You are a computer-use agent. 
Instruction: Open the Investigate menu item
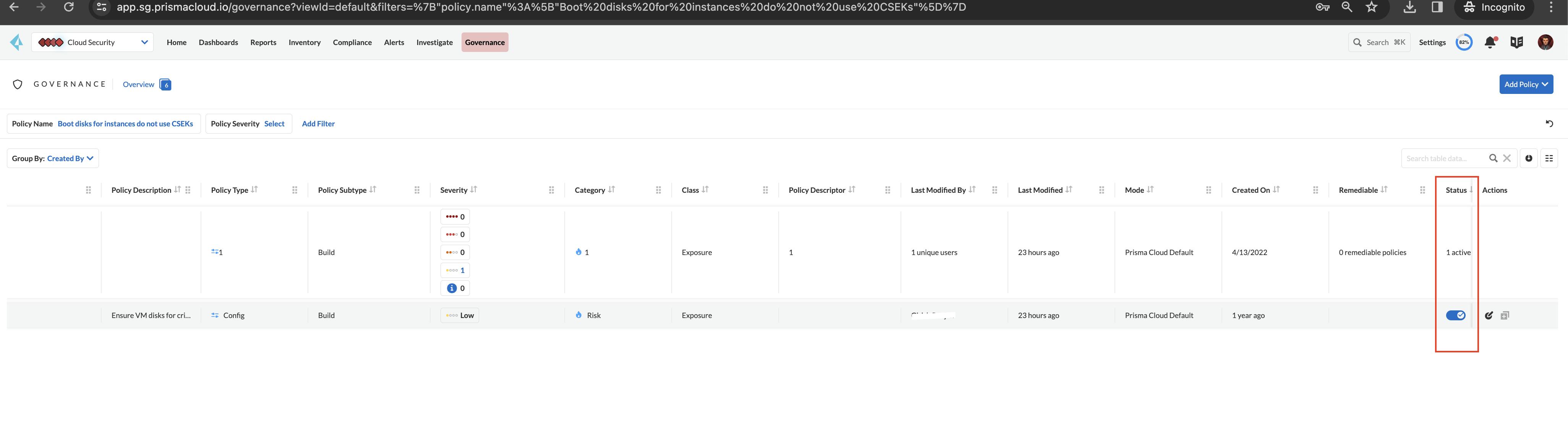434,42
